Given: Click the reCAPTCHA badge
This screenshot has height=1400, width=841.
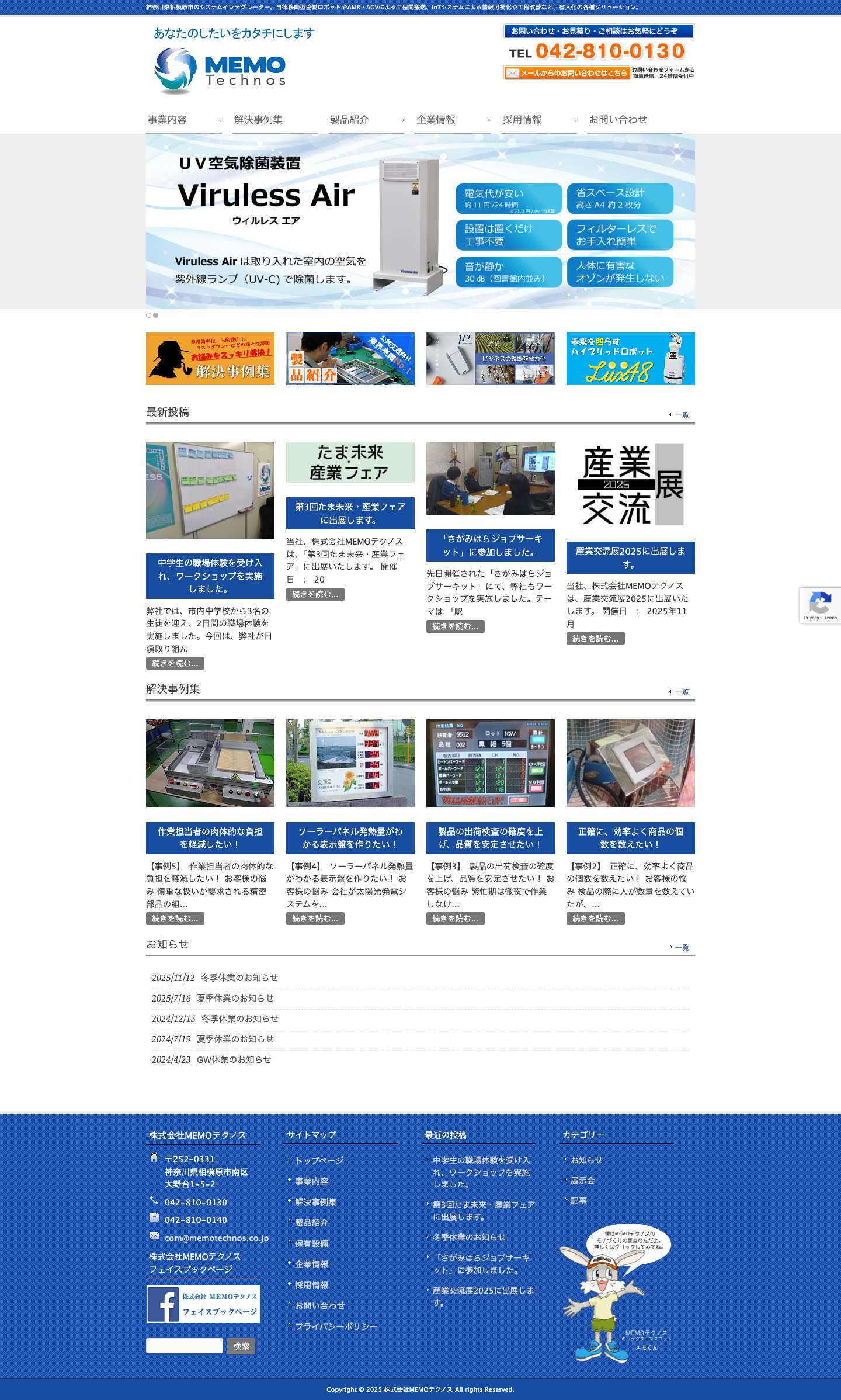Looking at the screenshot, I should tap(820, 605).
